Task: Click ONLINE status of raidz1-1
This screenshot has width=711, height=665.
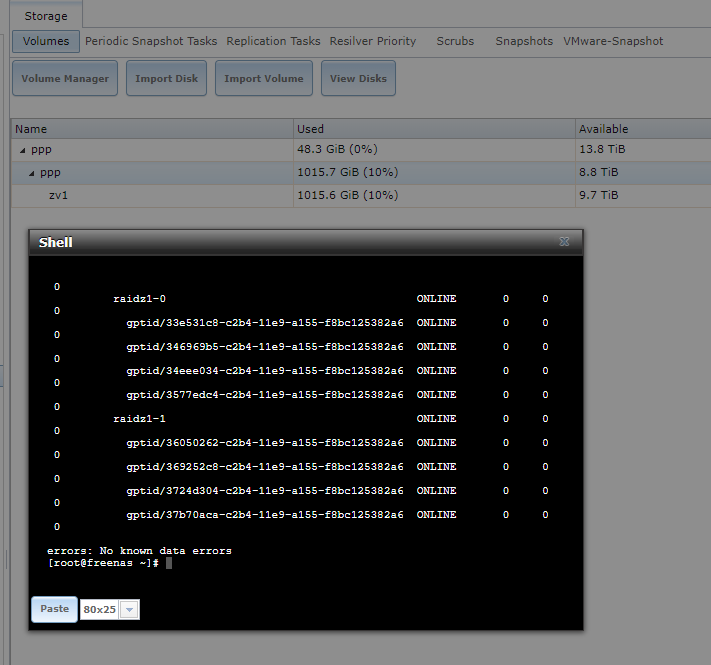Action: point(436,418)
